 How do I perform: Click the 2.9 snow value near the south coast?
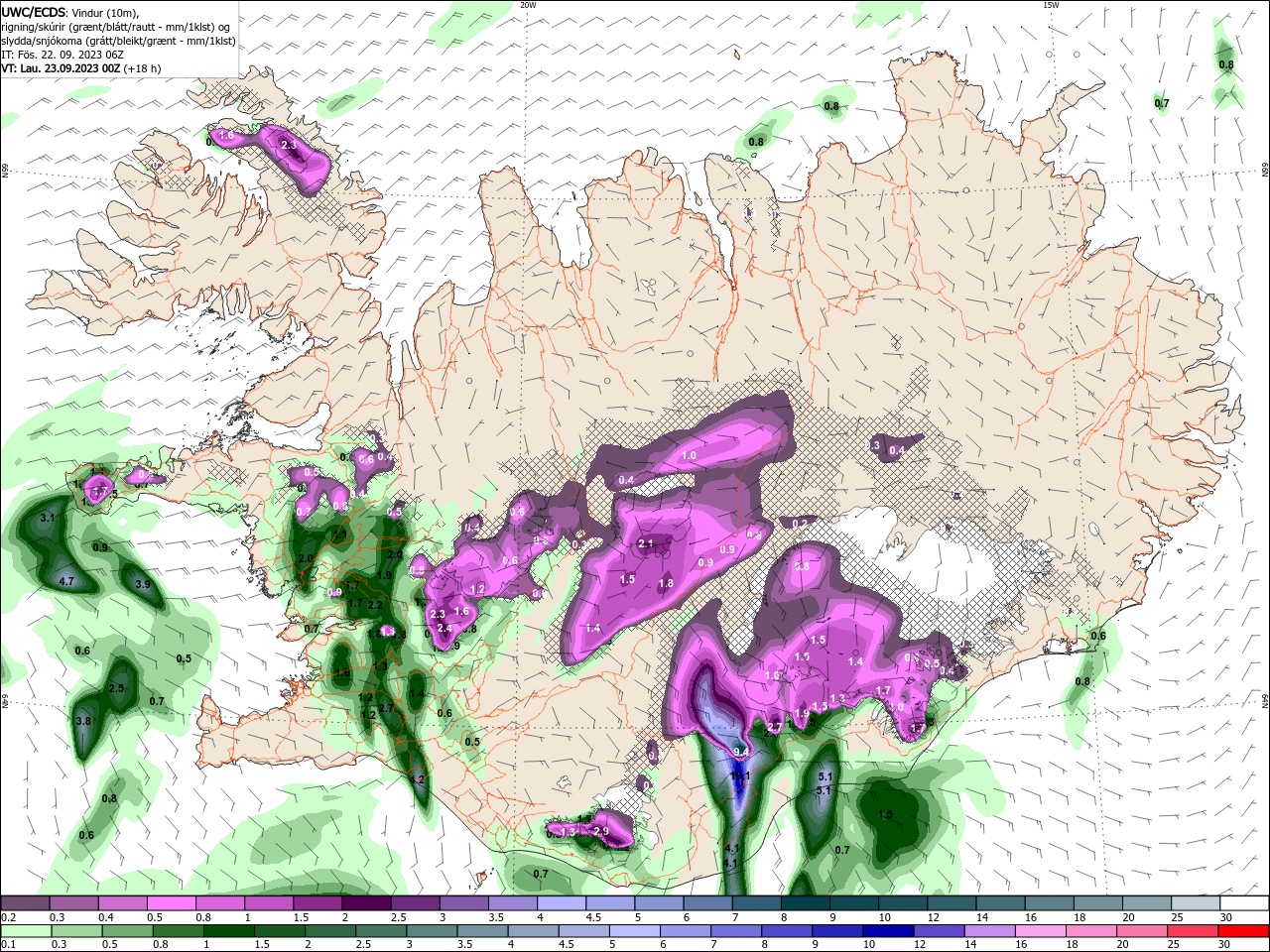point(600,830)
